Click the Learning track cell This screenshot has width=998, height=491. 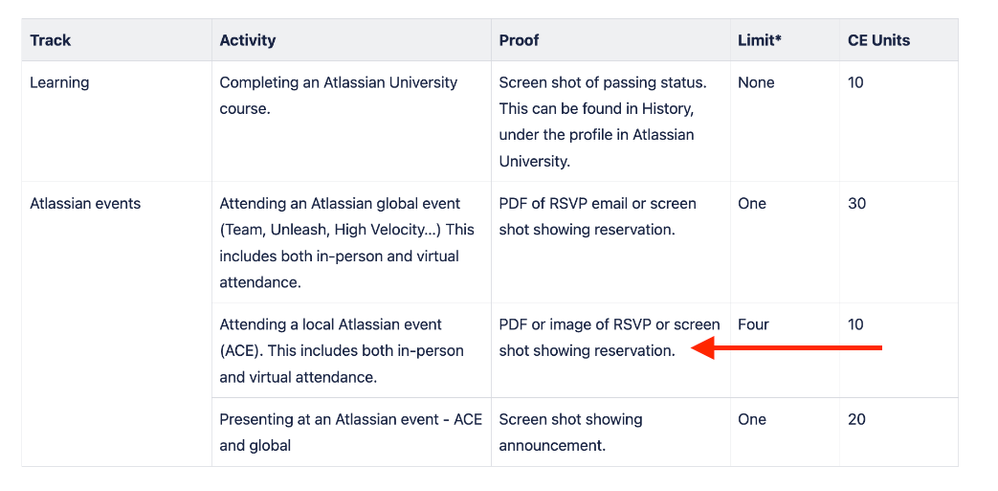(59, 83)
